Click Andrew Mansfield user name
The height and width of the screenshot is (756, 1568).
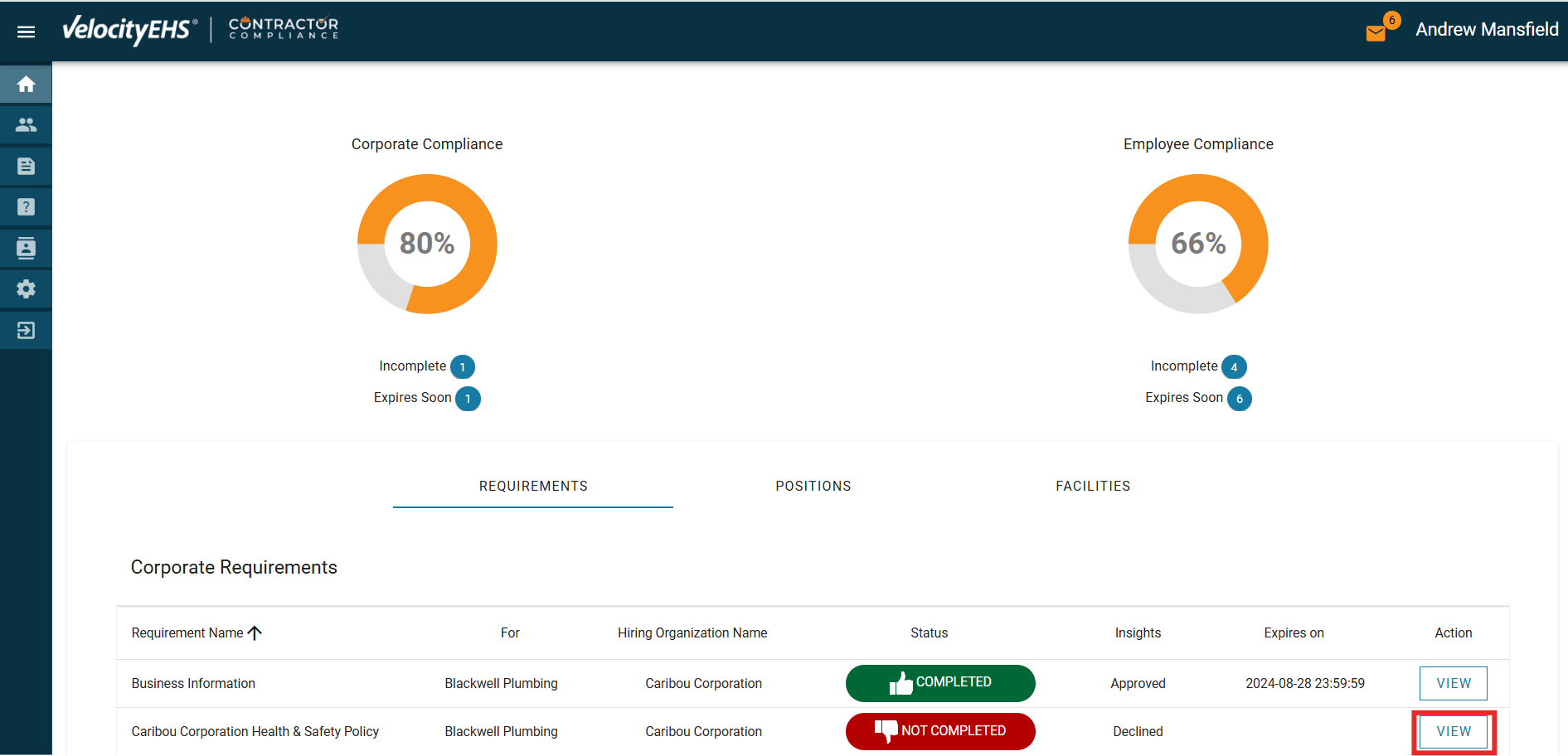[x=1486, y=30]
